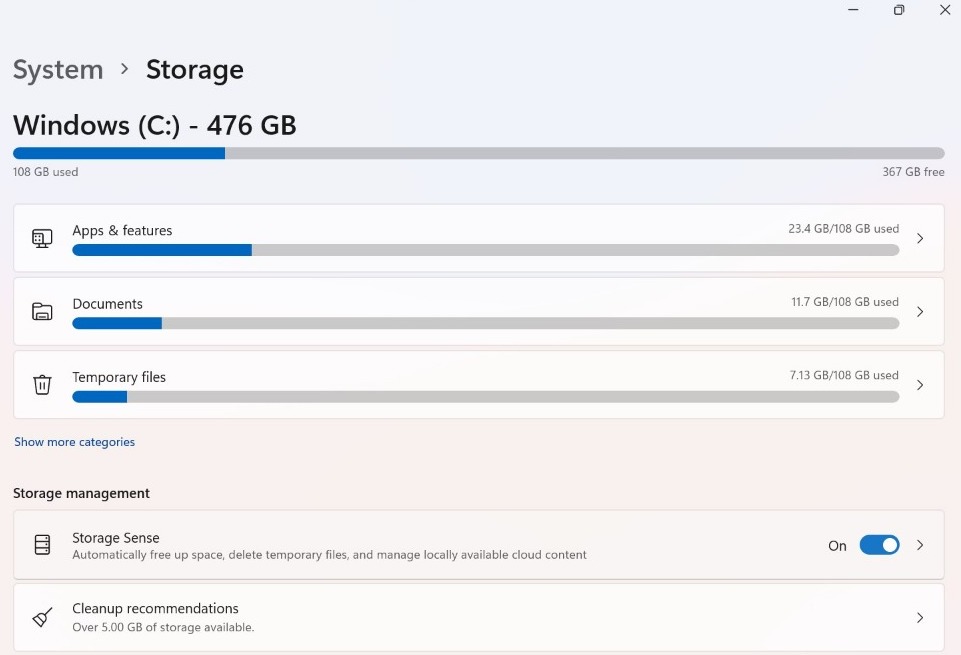Open Cleanup recommendations via its chevron
961x655 pixels.
919,617
